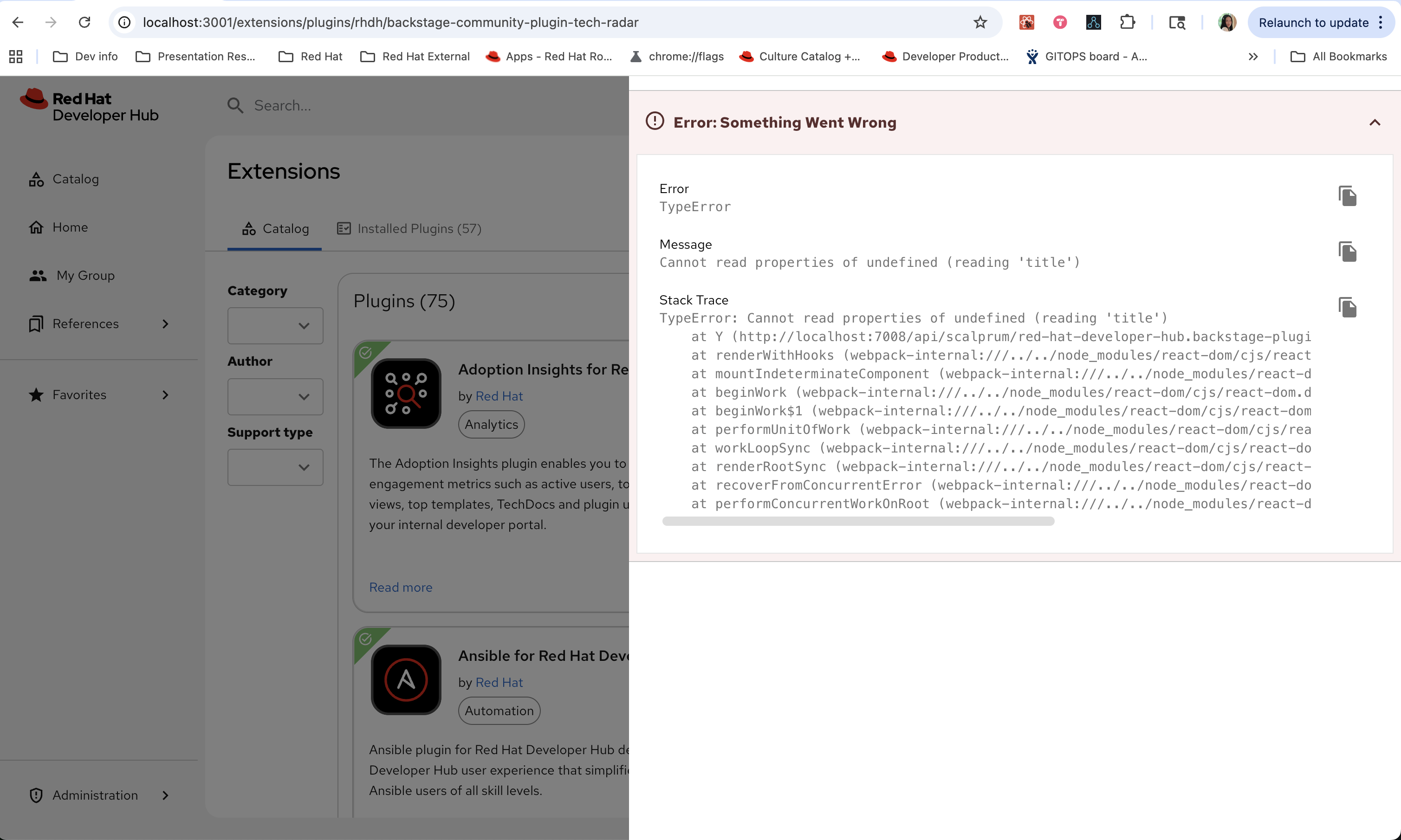Reload the page with the refresh icon
This screenshot has height=840, width=1401.
(84, 22)
